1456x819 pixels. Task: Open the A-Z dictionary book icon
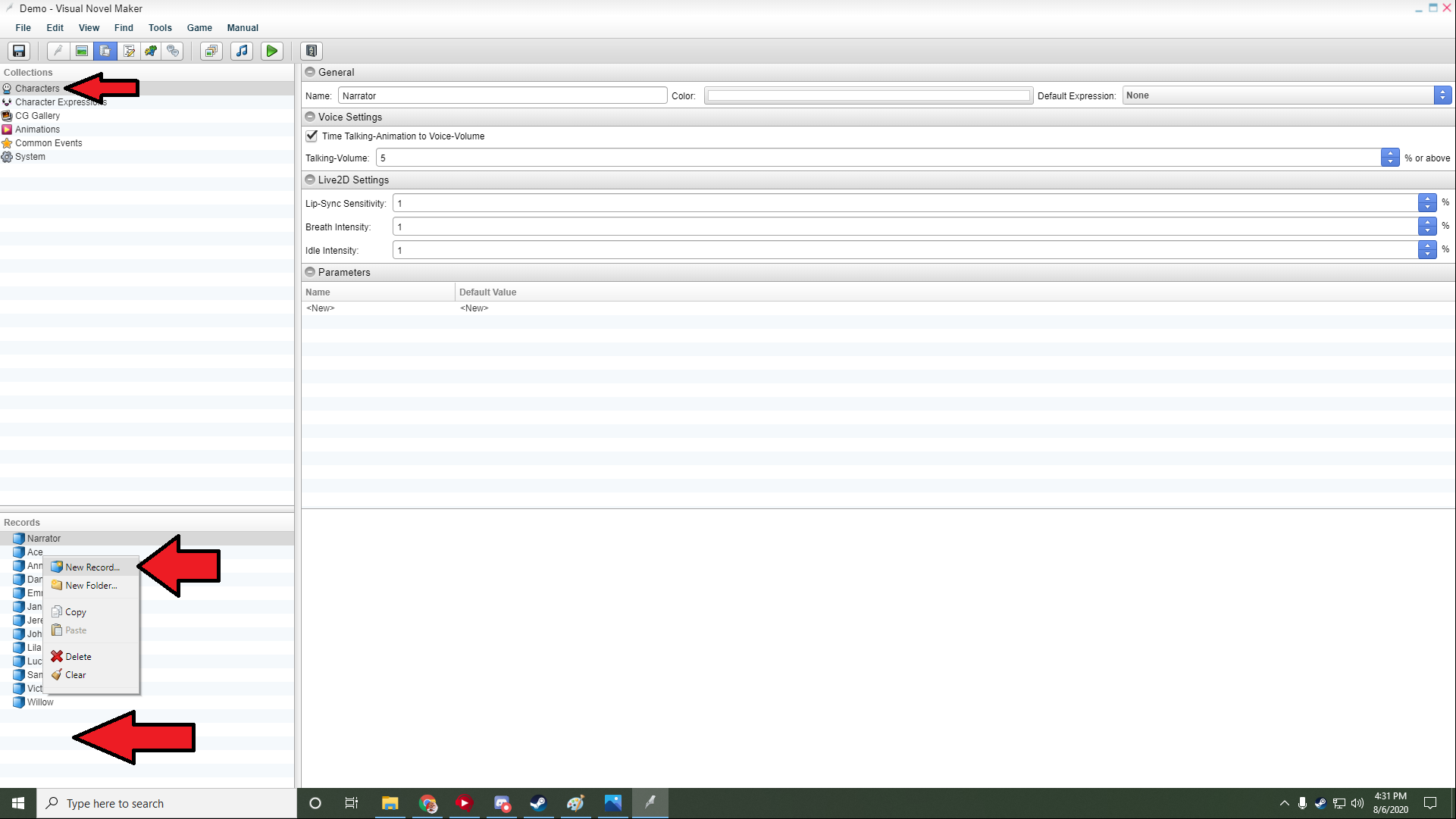(x=312, y=51)
